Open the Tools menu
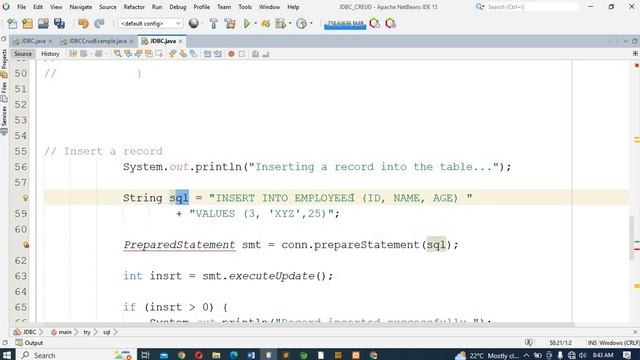 [245, 7]
